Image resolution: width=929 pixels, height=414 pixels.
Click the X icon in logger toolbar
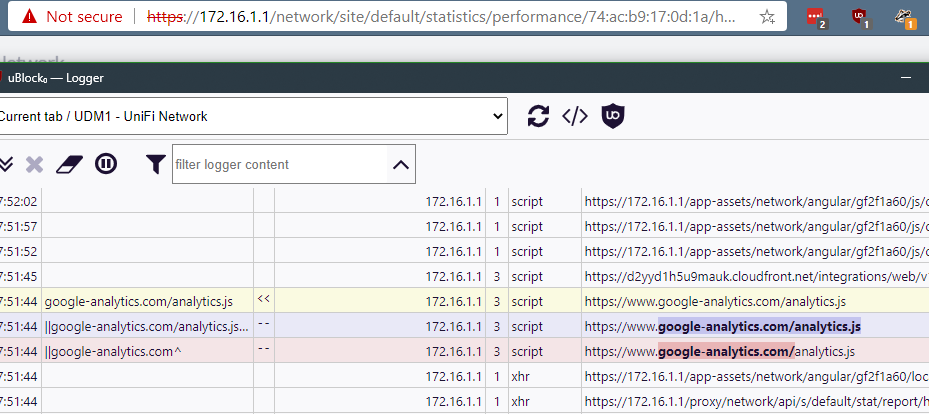point(34,164)
